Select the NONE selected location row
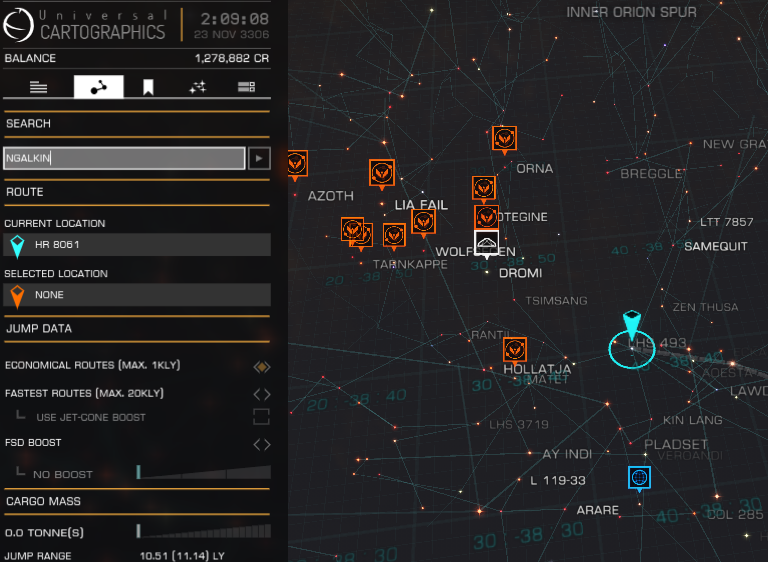This screenshot has height=562, width=768. (x=137, y=295)
